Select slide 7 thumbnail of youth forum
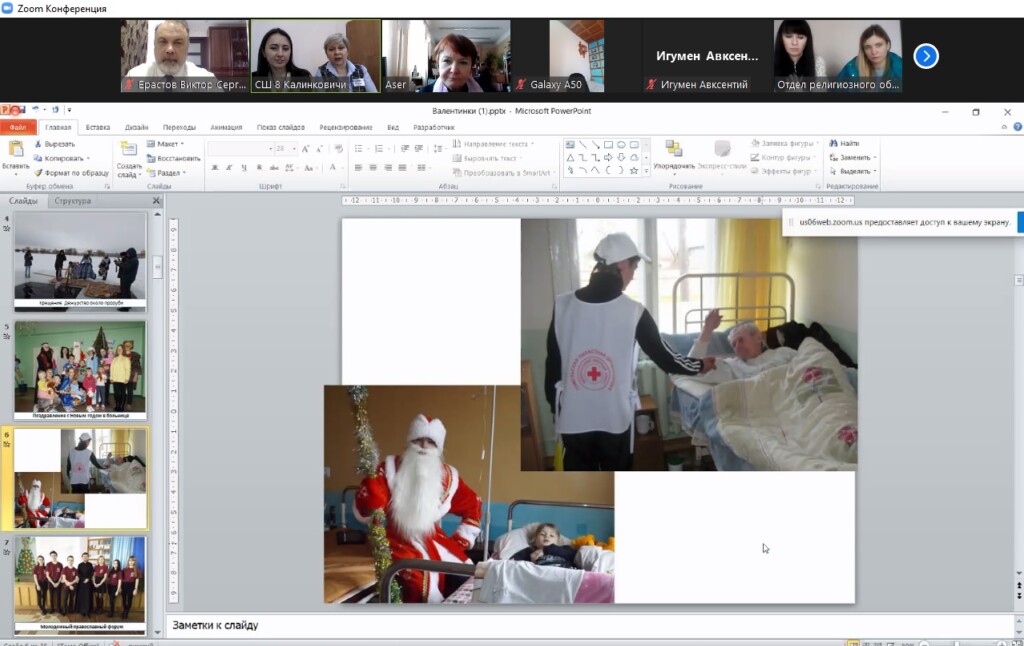The width and height of the screenshot is (1024, 646). click(x=80, y=585)
